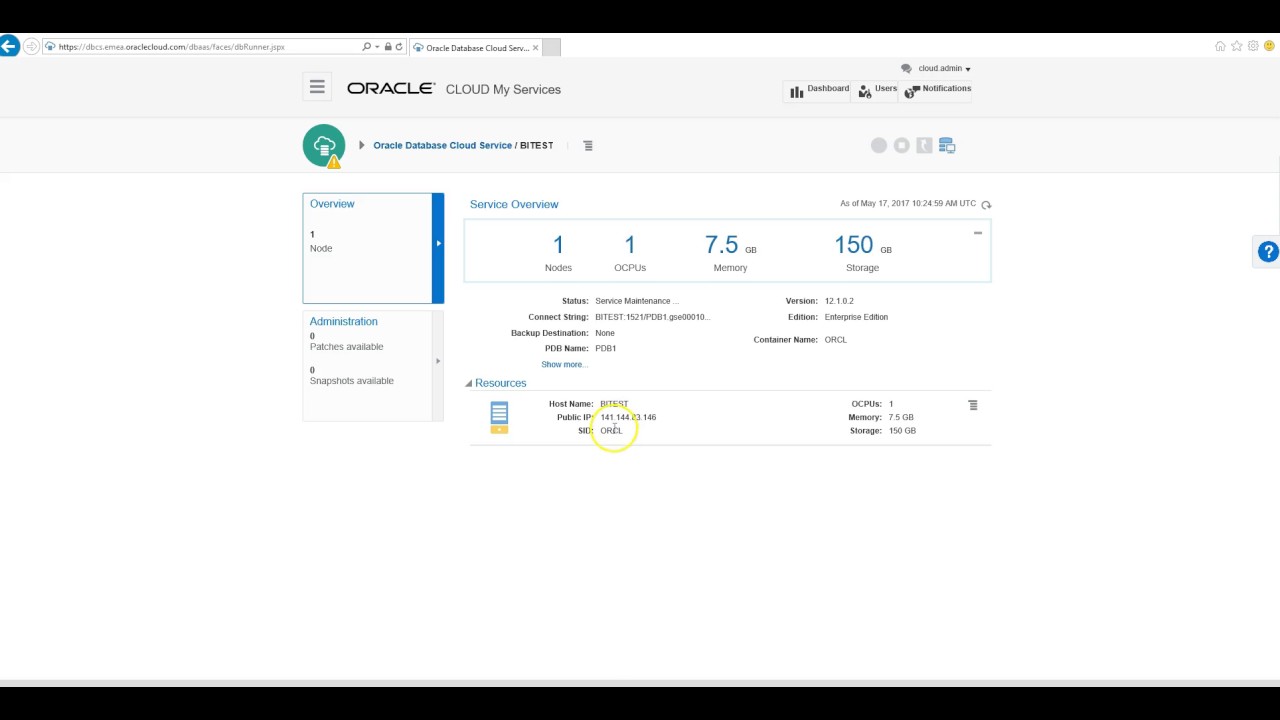Open browser Tools gear icon
The image size is (1280, 720).
[1253, 46]
